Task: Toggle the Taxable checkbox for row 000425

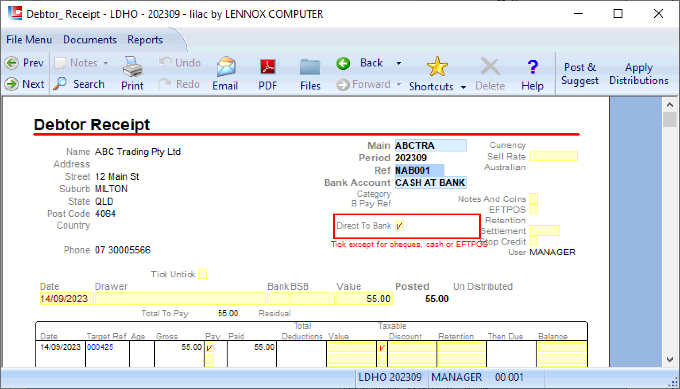Action: [x=382, y=347]
